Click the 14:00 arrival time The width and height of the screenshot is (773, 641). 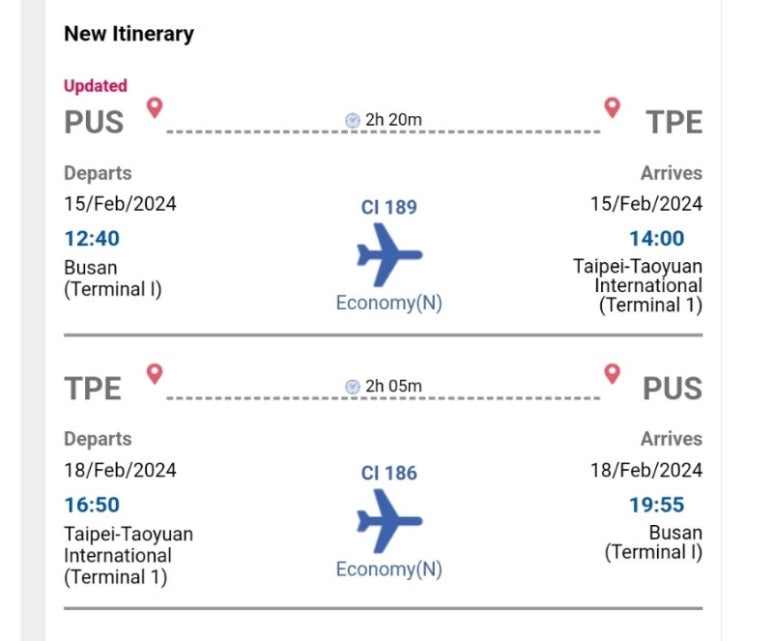coord(657,239)
